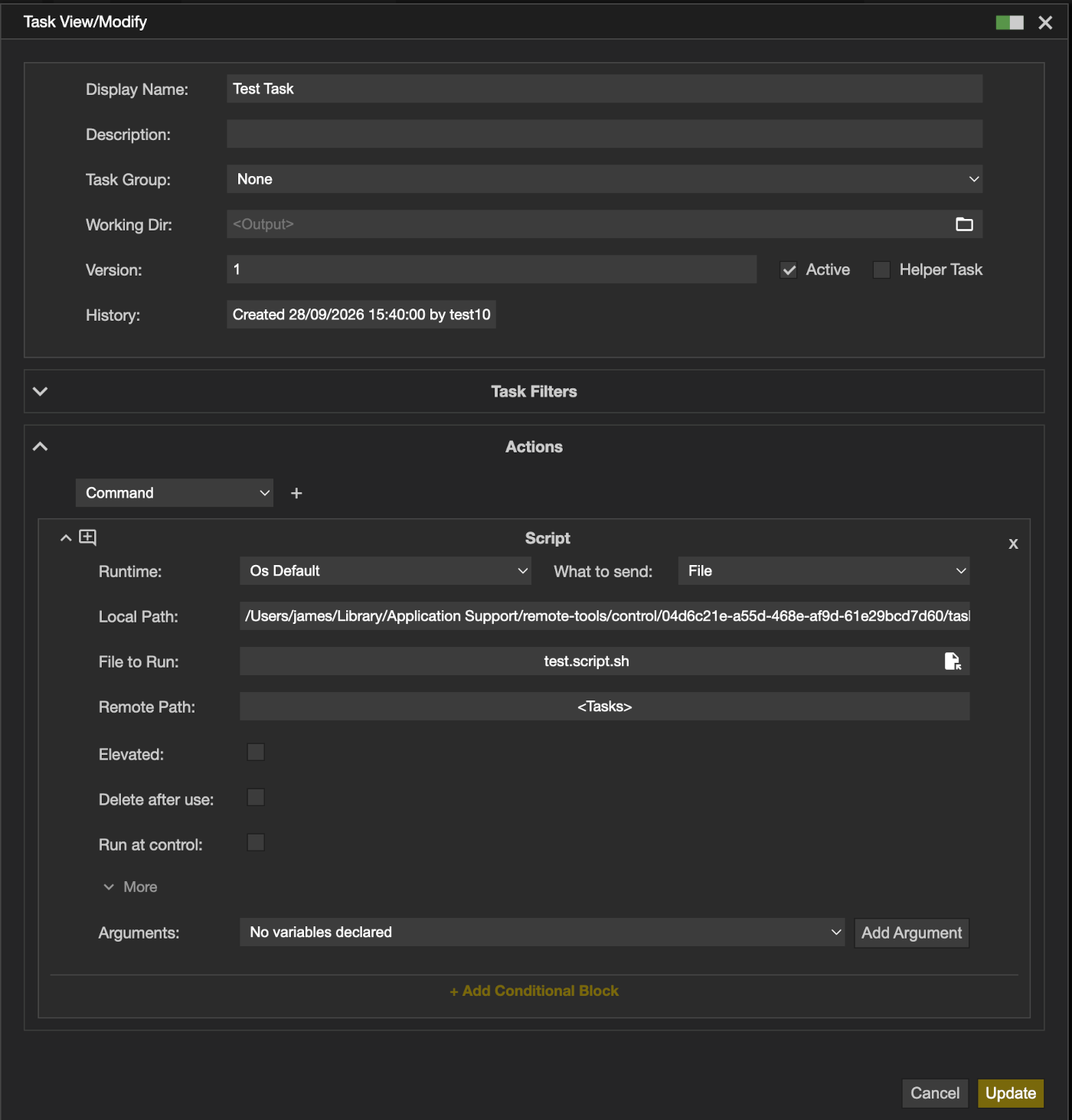Click Add Conditional Block link
This screenshot has width=1072, height=1120.
point(534,991)
